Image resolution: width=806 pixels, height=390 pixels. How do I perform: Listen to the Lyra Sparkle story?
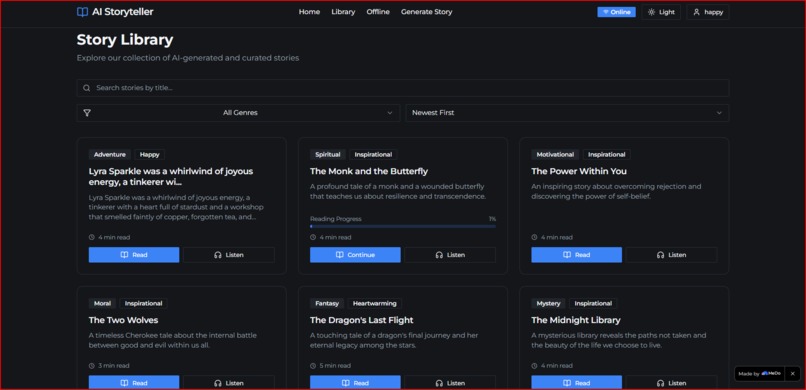(x=229, y=255)
